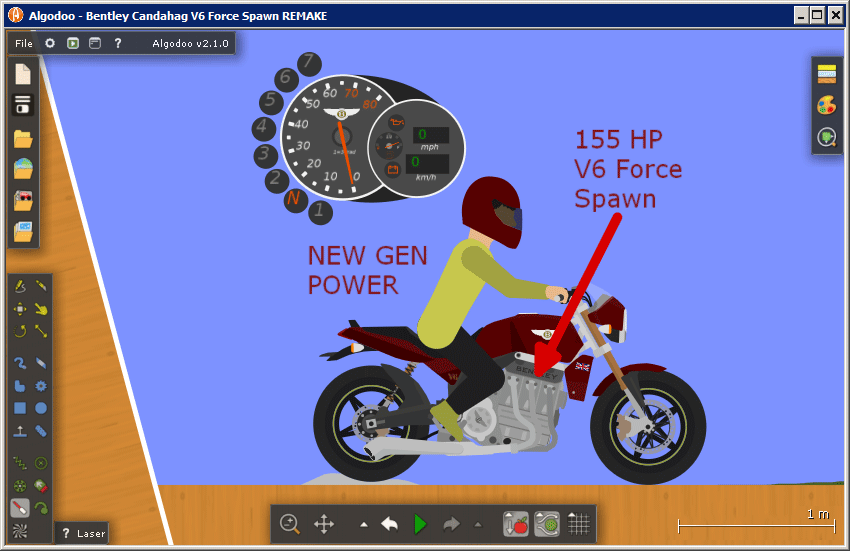The width and height of the screenshot is (850, 551).
Task: Select the Plane tool
Action: (x=20, y=431)
